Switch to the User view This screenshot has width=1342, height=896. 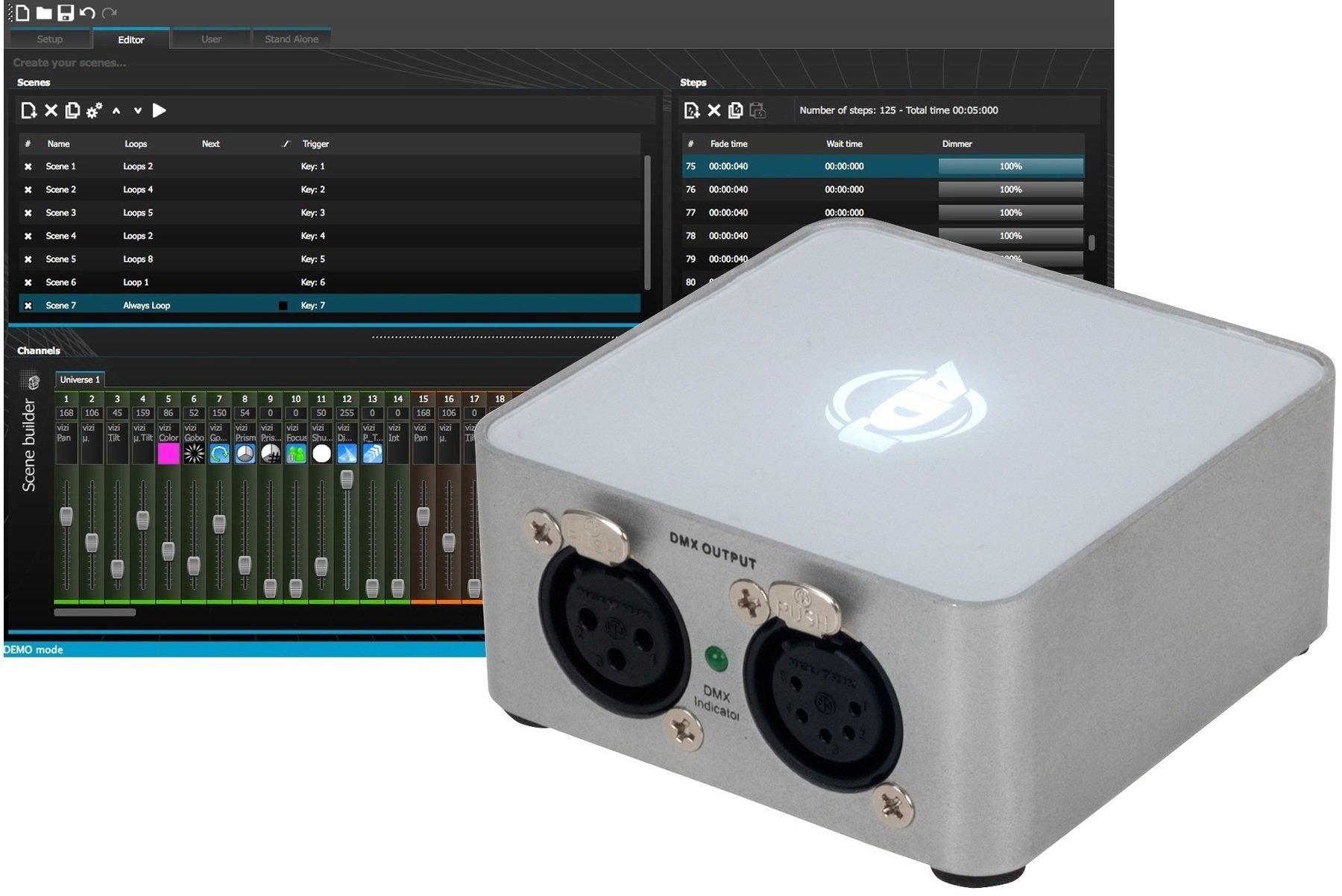[x=212, y=39]
